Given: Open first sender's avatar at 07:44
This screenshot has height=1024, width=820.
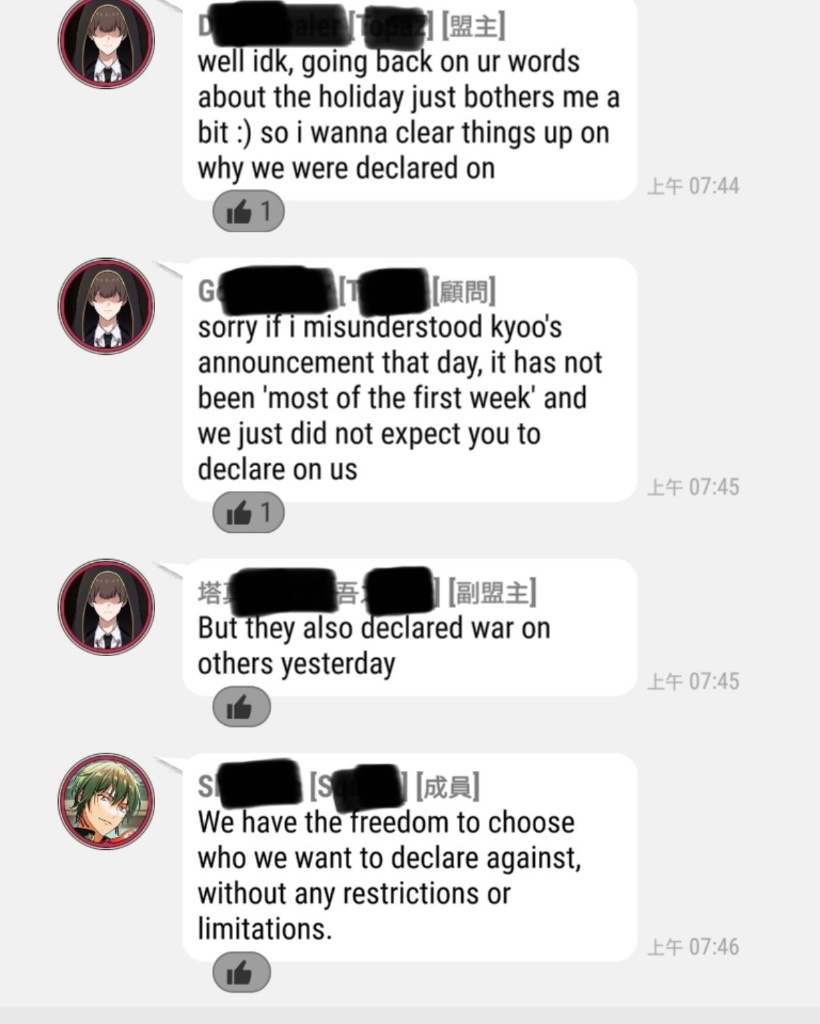Looking at the screenshot, I should click(x=106, y=42).
